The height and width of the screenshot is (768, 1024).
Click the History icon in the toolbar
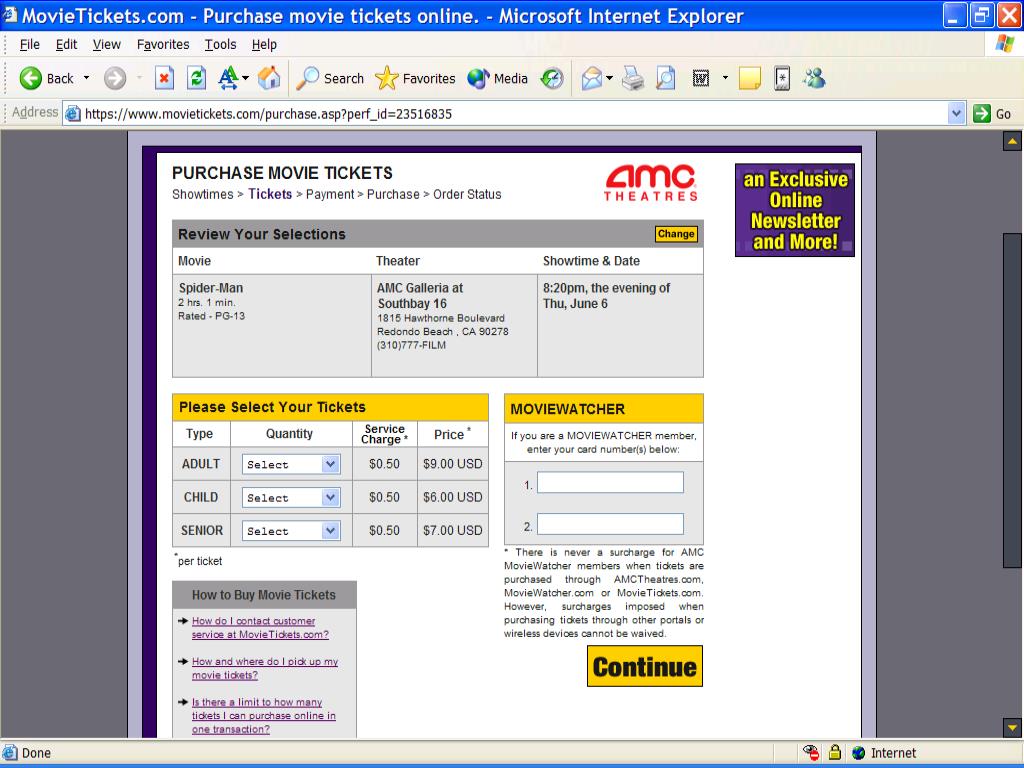[x=552, y=78]
